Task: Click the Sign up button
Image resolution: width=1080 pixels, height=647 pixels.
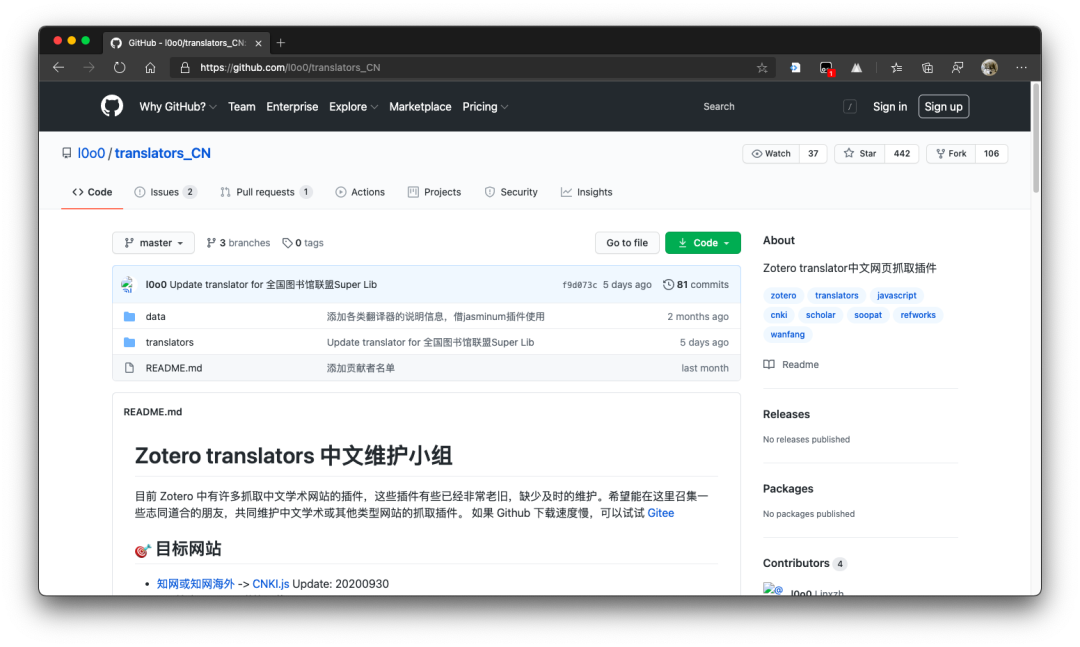Action: tap(944, 107)
